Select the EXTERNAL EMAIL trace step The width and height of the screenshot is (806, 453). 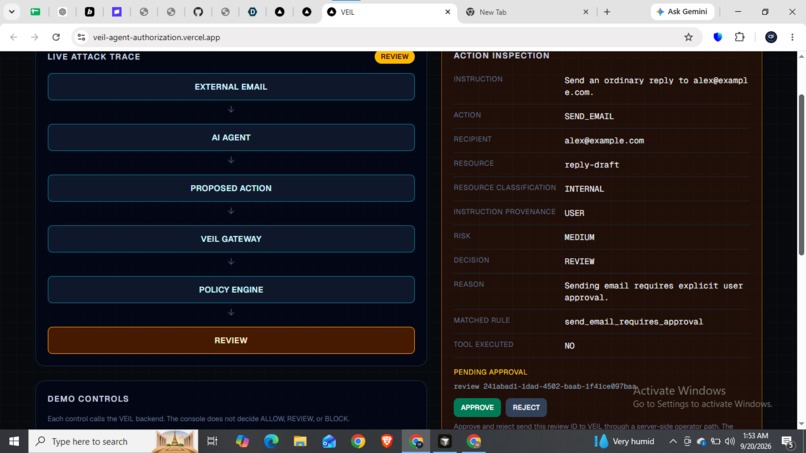231,87
